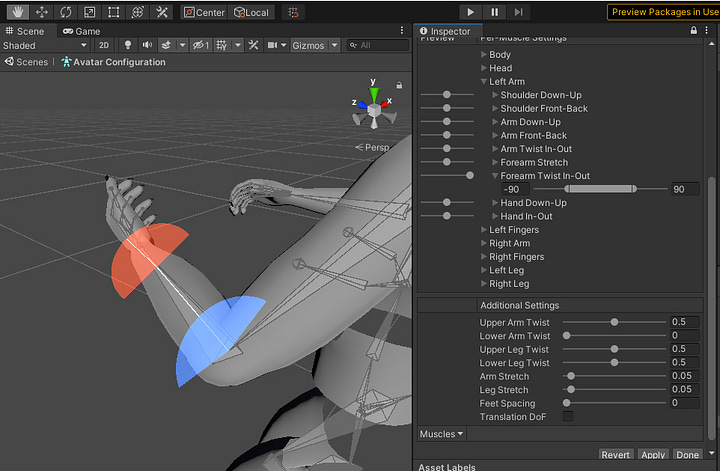Select the Avatar Configuration breadcrumb
Screen dimensions: 720x471
[x=113, y=62]
